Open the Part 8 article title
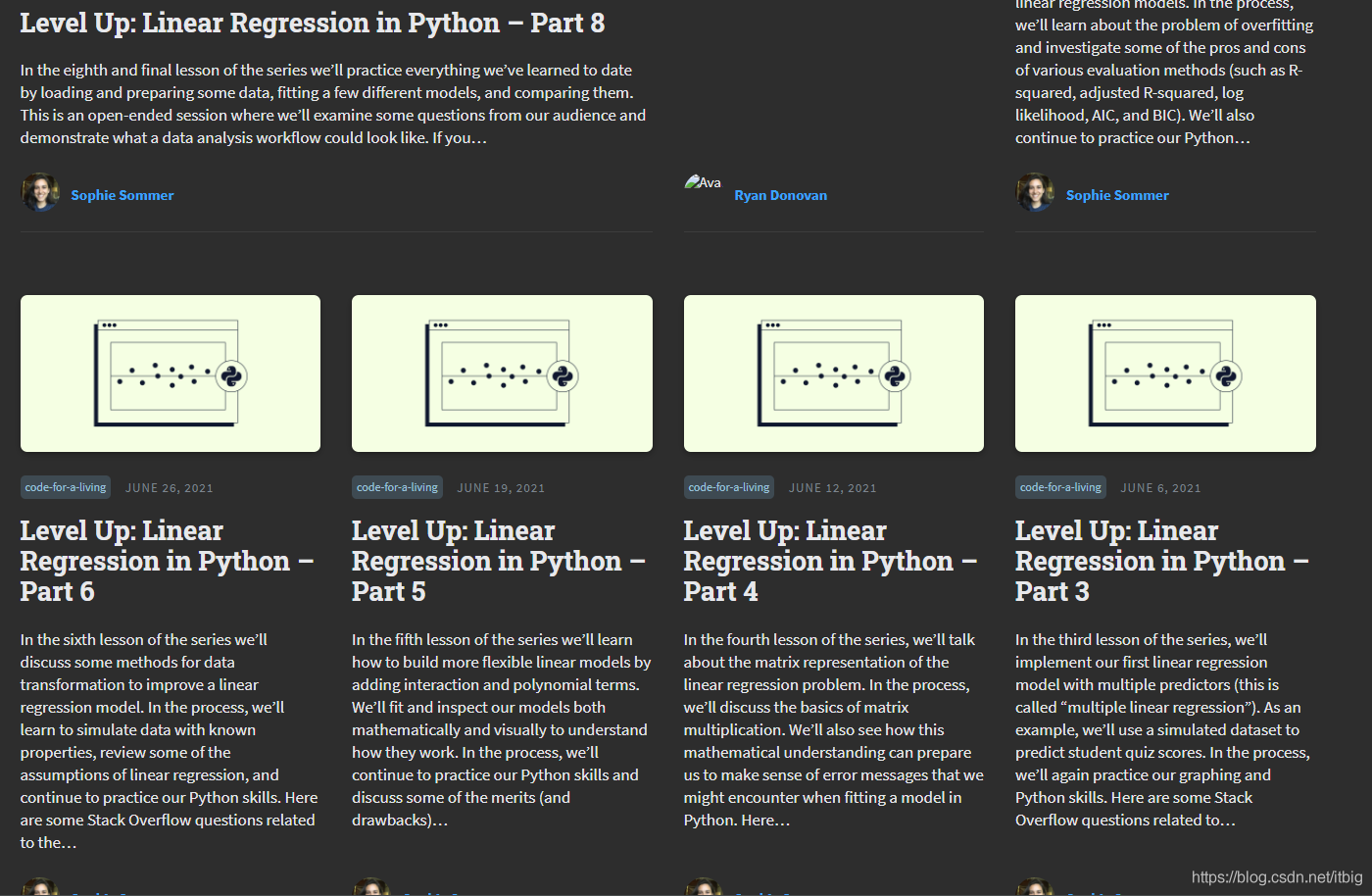Image resolution: width=1372 pixels, height=896 pixels. pyautogui.click(x=313, y=23)
